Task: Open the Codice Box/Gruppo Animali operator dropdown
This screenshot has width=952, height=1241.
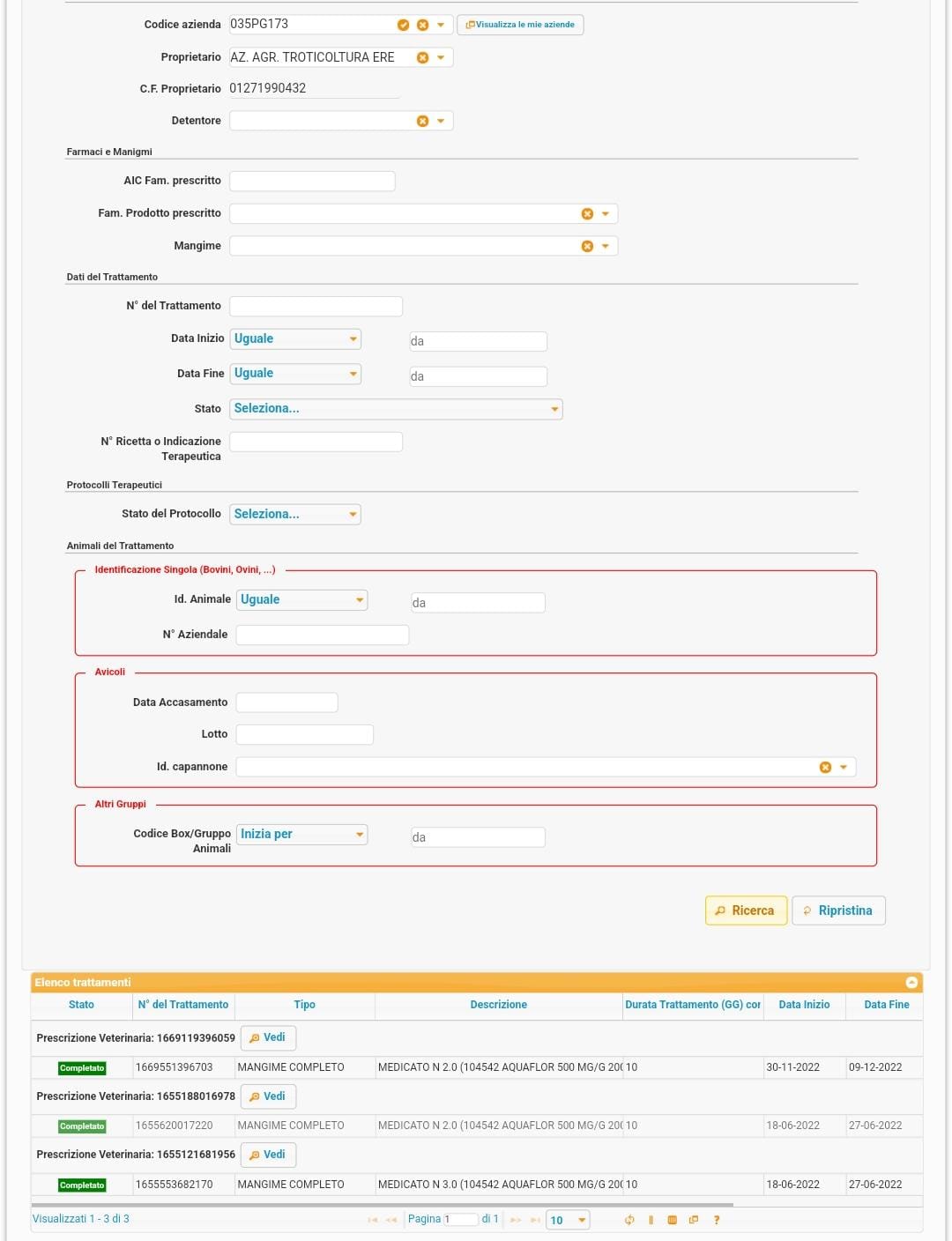Action: pos(301,835)
